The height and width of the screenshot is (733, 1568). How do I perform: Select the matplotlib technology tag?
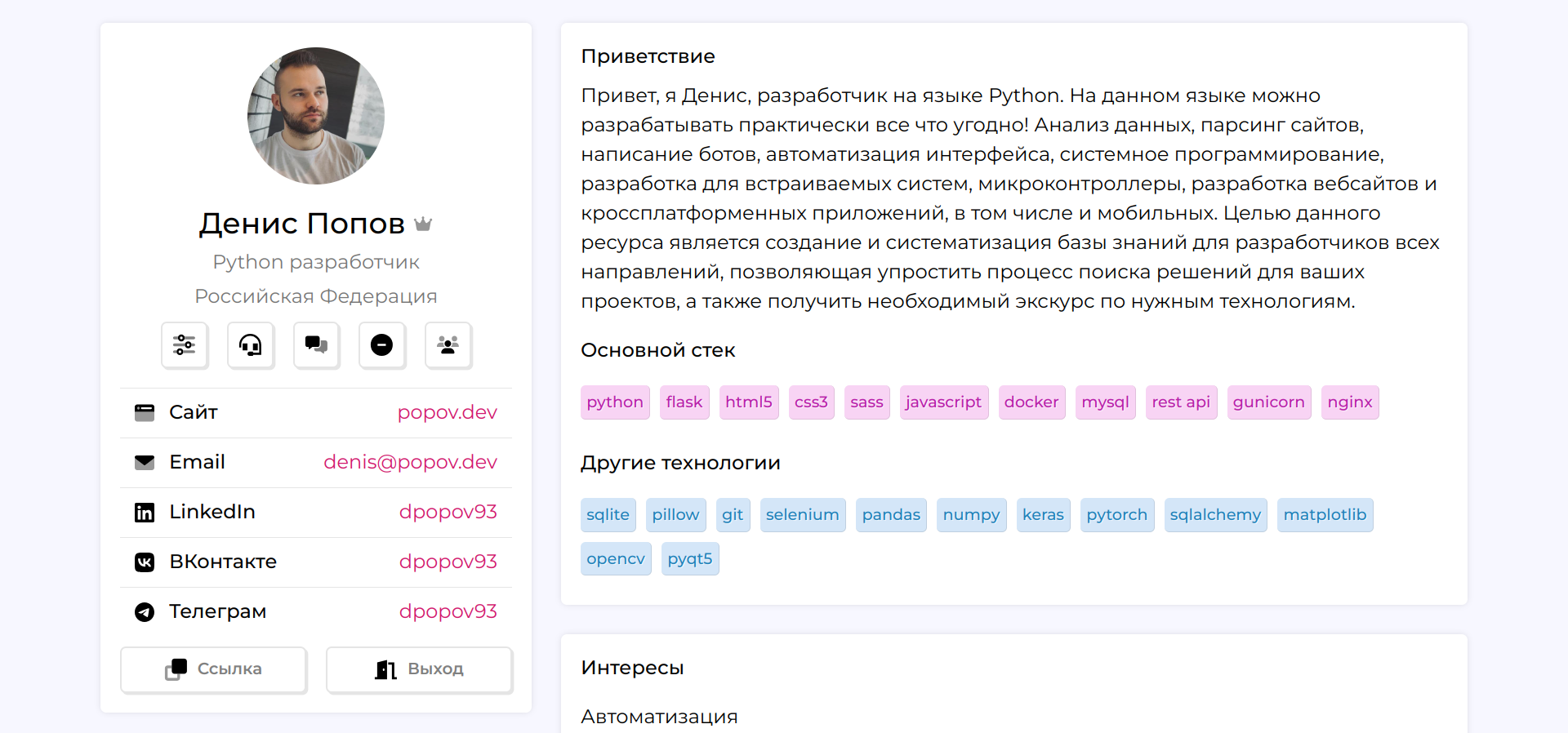tap(1325, 515)
